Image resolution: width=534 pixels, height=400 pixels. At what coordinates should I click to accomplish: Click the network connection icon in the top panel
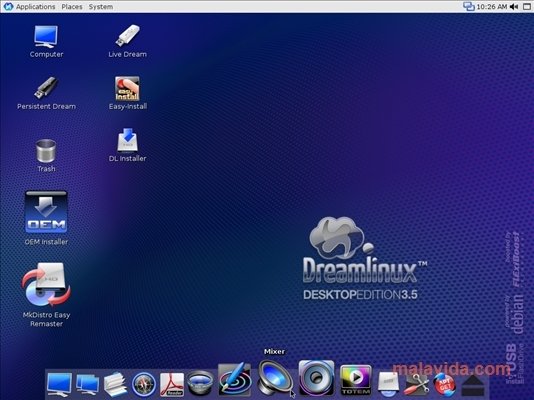coord(469,6)
